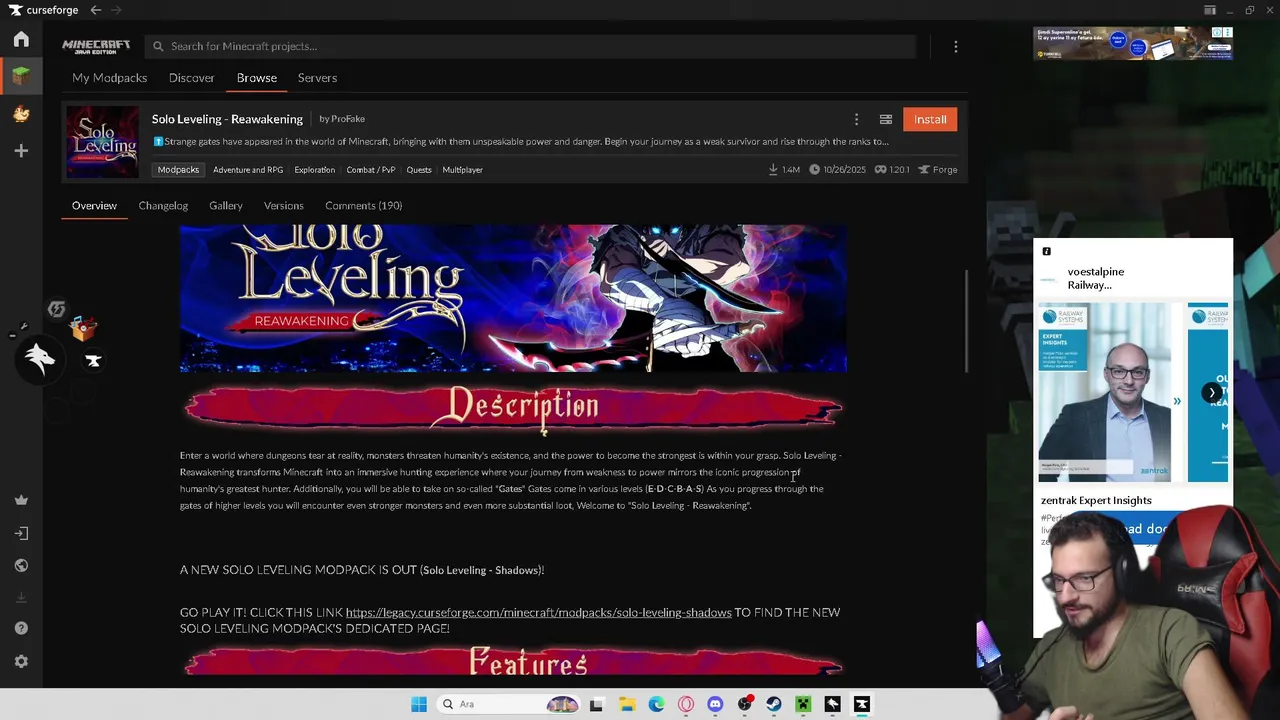Image resolution: width=1280 pixels, height=720 pixels.
Task: Focus the Search for Minecraft projects field
Action: [530, 46]
